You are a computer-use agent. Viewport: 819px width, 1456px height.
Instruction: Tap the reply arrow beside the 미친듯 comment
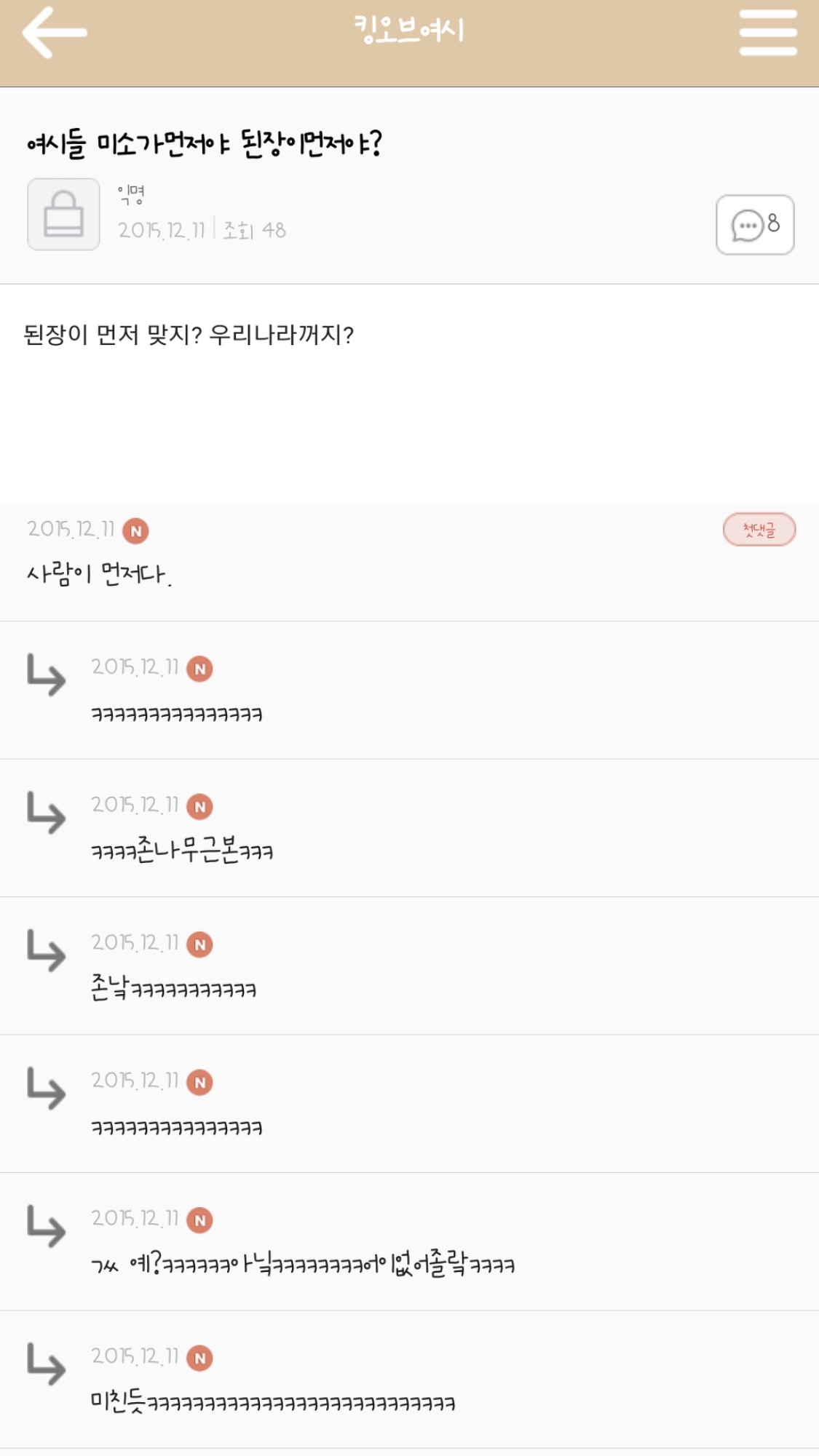click(x=46, y=1364)
